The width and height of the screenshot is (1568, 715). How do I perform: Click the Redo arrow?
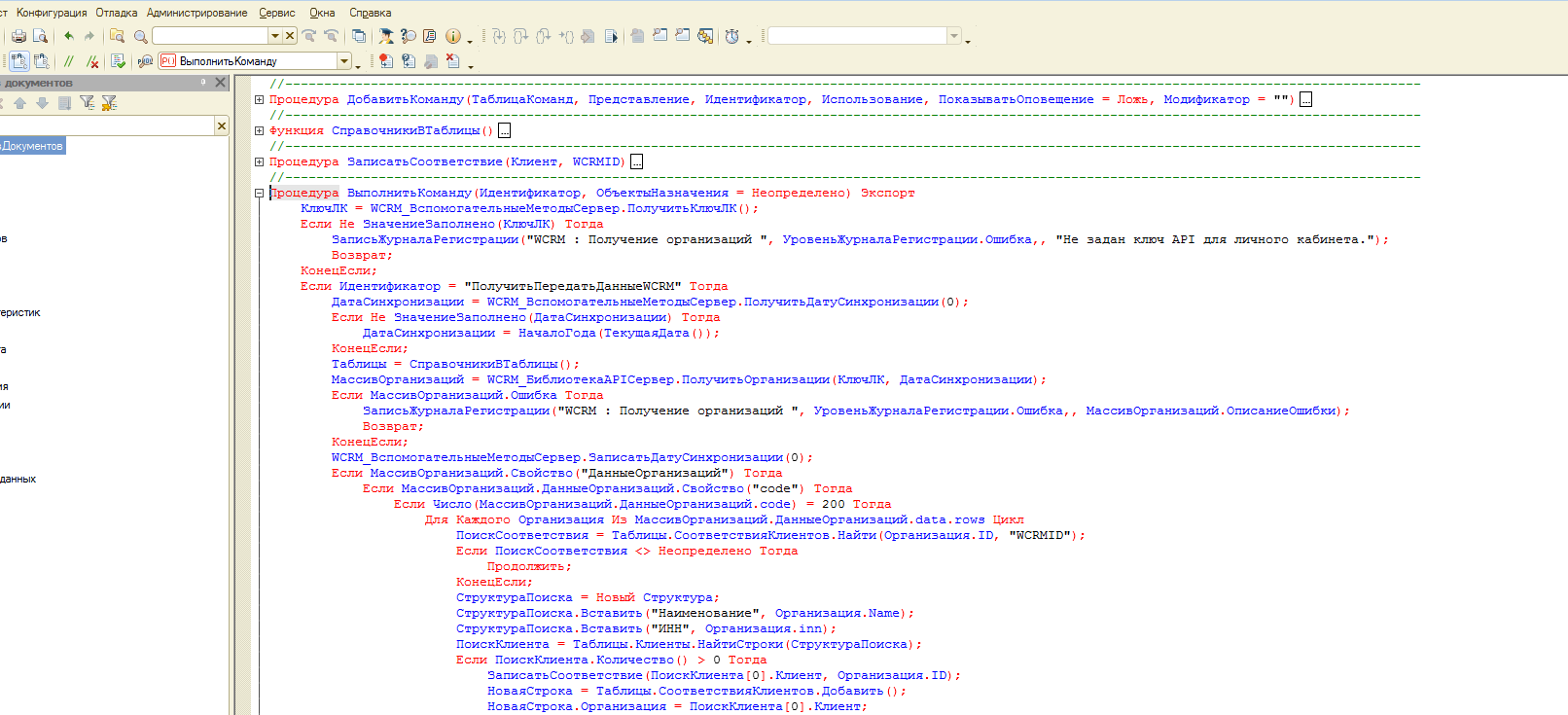89,36
